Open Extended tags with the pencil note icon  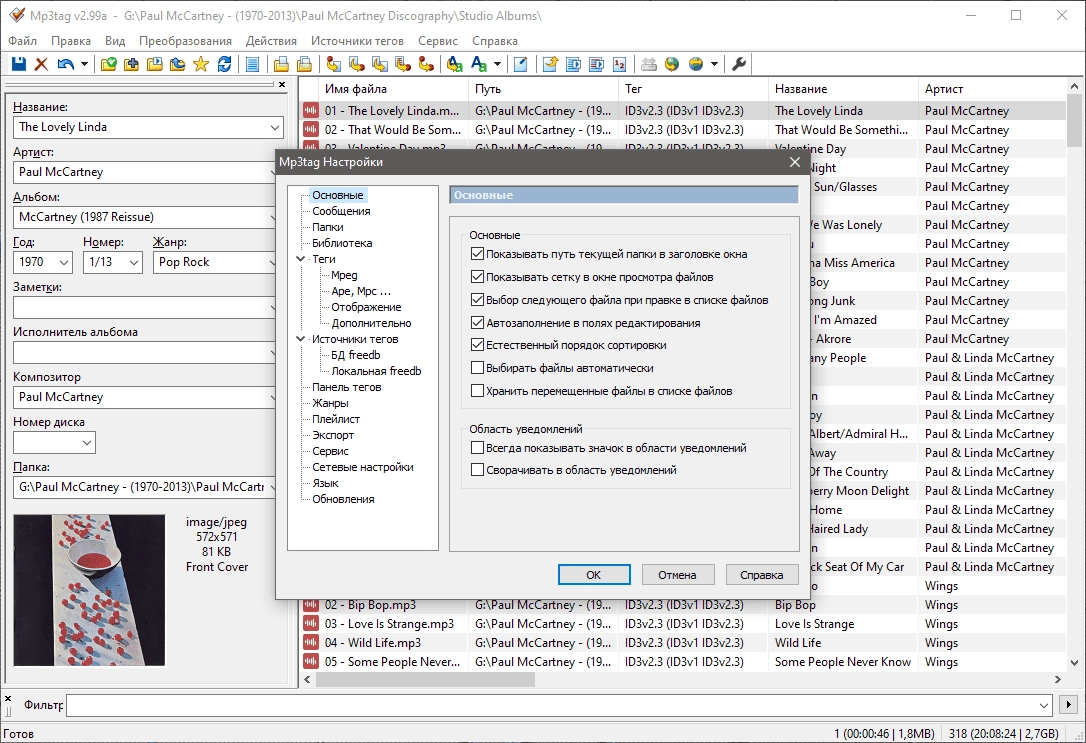click(x=521, y=64)
